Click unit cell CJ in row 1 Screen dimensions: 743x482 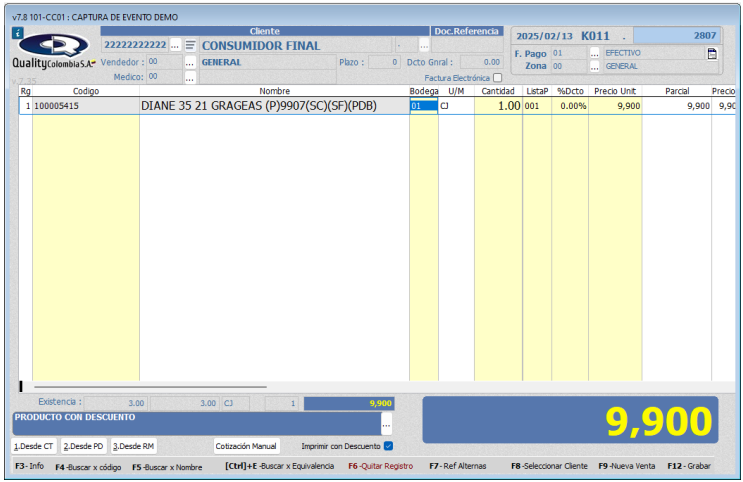click(456, 106)
